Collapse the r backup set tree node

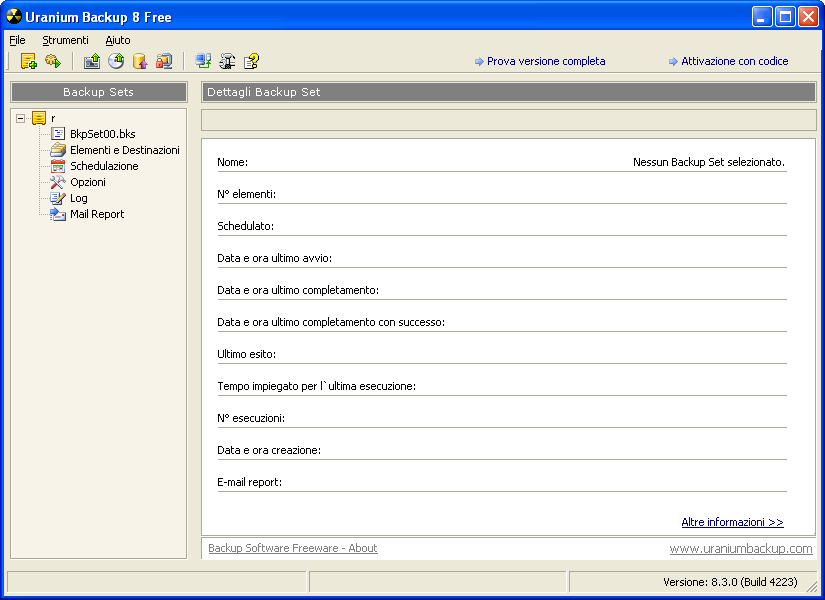(21, 118)
